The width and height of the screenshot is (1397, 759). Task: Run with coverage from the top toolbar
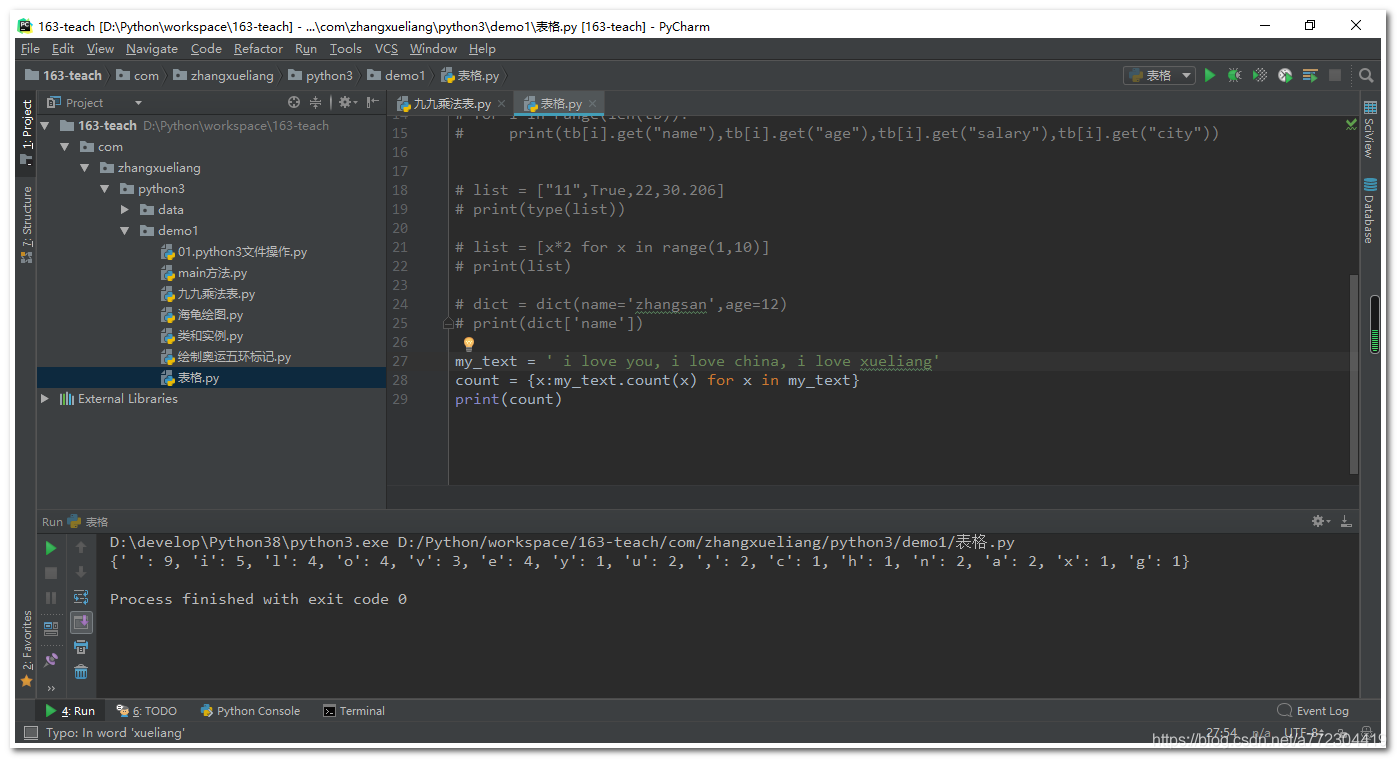tap(1260, 75)
